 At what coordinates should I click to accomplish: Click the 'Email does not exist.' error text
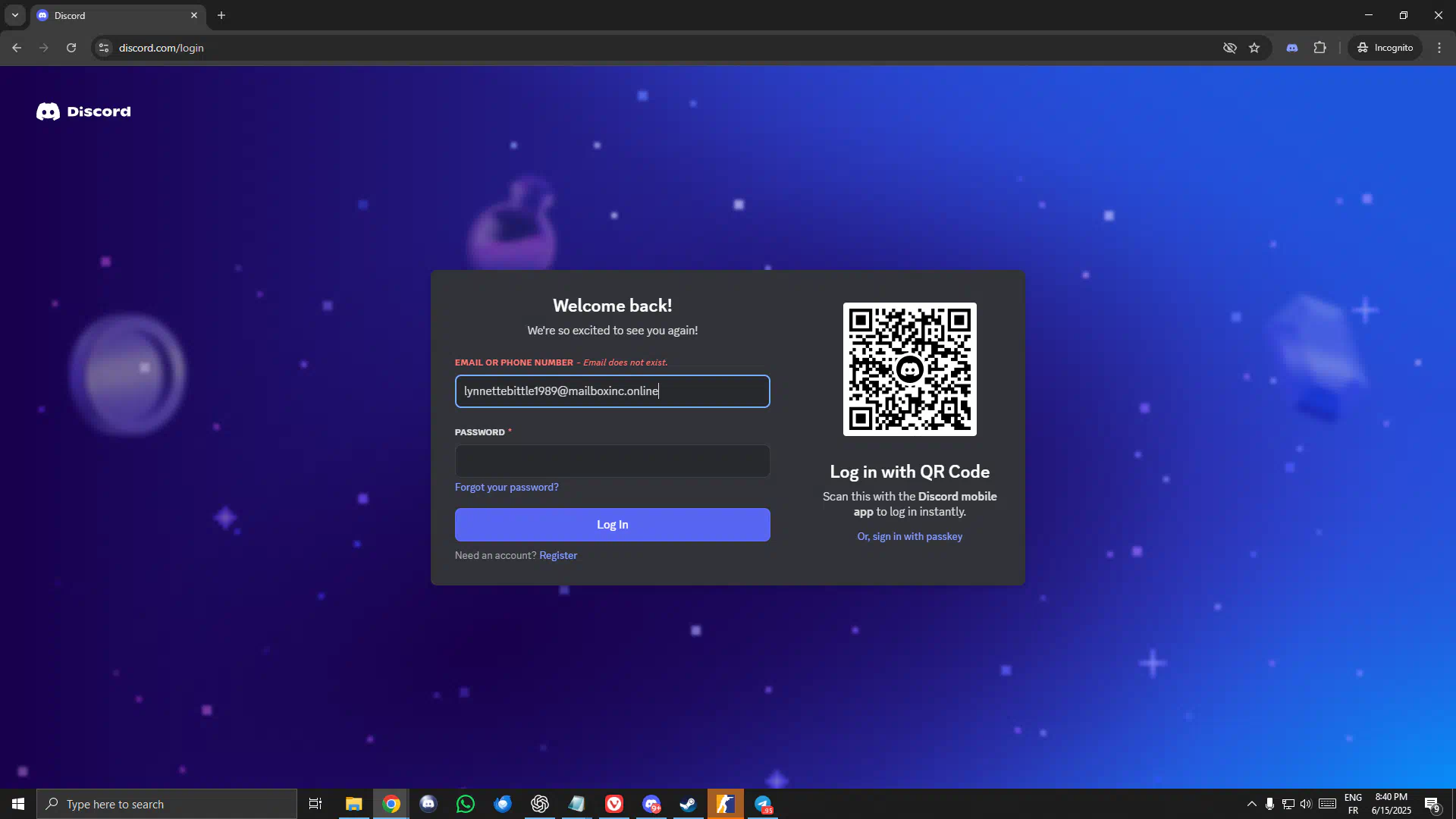click(x=626, y=362)
